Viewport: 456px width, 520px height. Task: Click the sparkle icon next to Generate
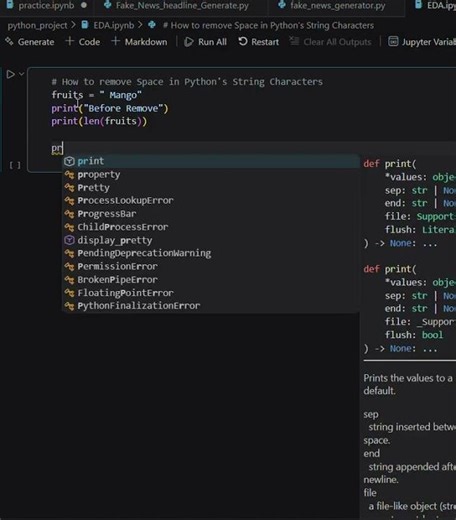(9, 42)
